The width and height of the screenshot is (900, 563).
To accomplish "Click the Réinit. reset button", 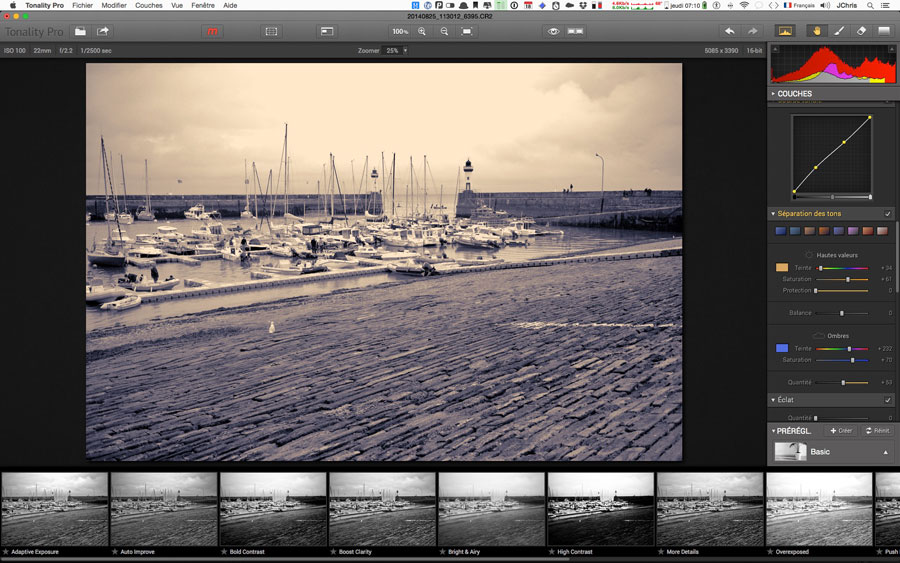I will tap(878, 430).
